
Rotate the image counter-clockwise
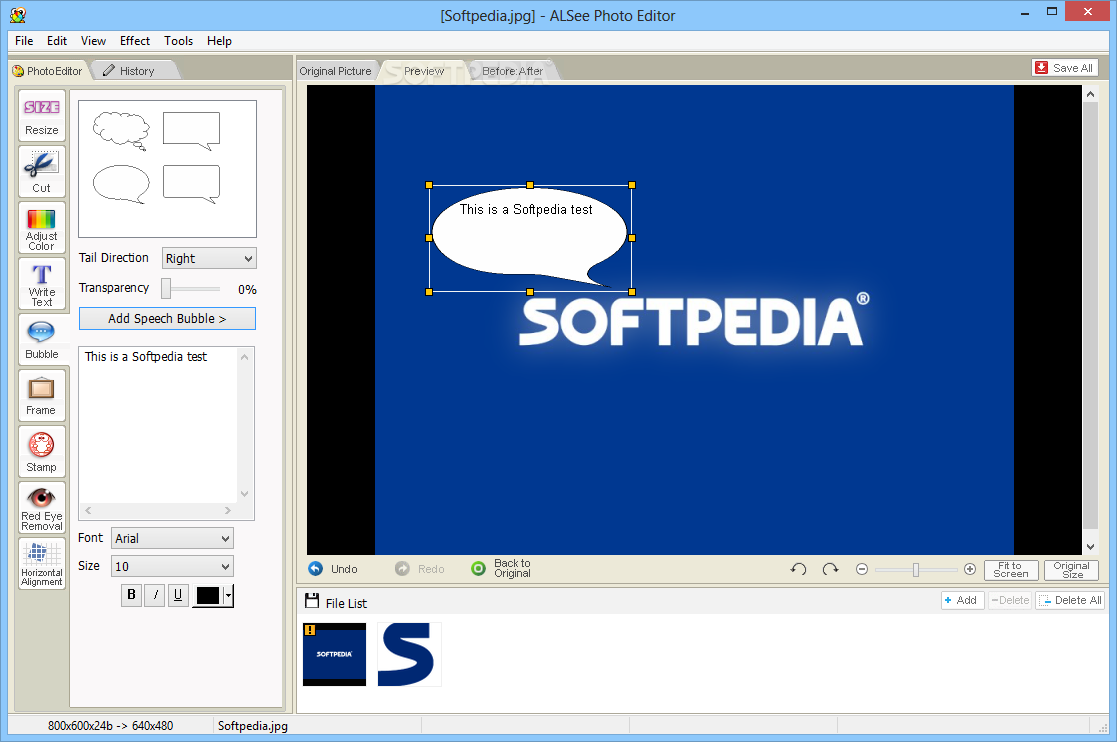pyautogui.click(x=799, y=569)
